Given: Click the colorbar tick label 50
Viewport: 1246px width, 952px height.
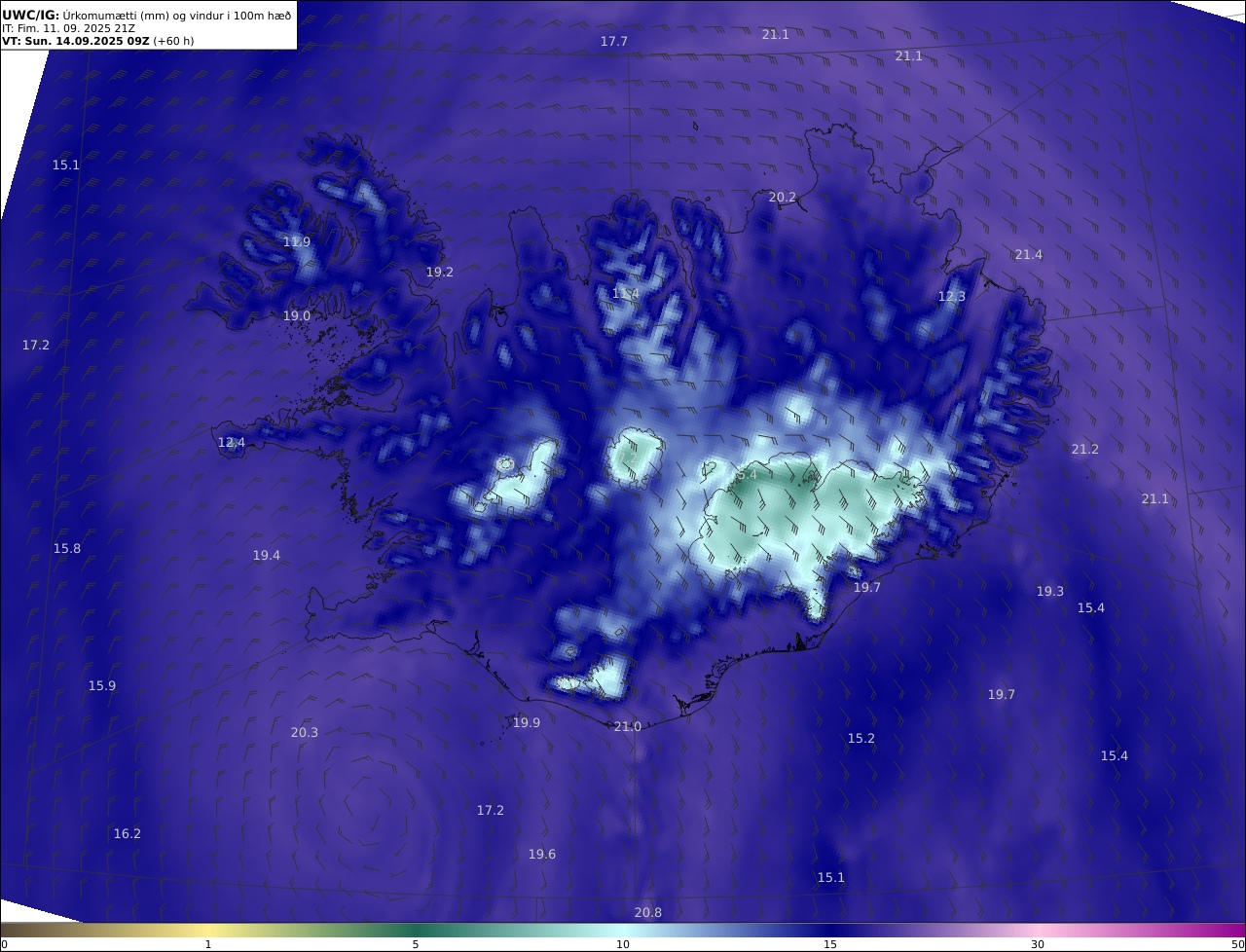Looking at the screenshot, I should click(1238, 945).
